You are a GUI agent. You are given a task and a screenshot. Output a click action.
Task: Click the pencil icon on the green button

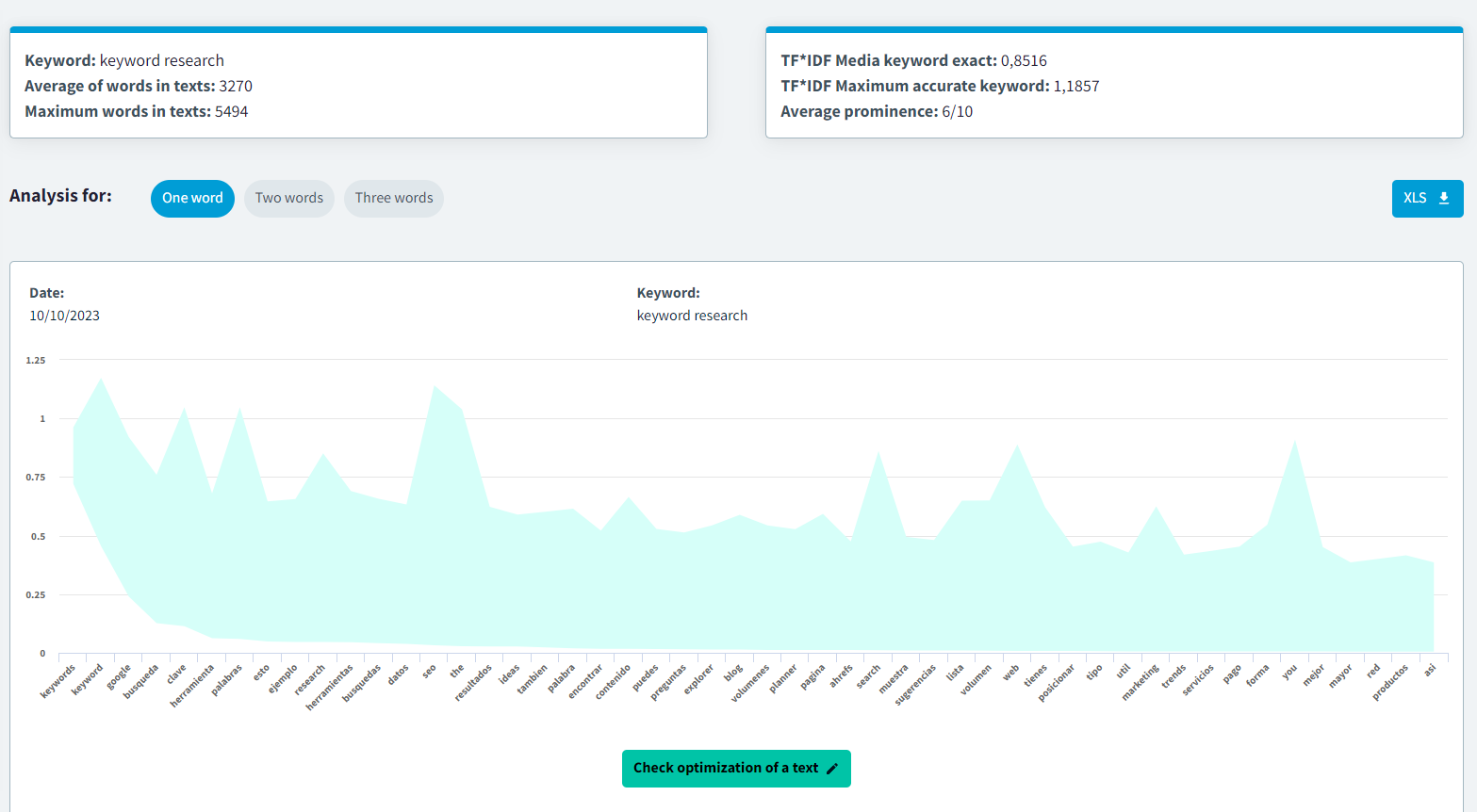pos(832,769)
